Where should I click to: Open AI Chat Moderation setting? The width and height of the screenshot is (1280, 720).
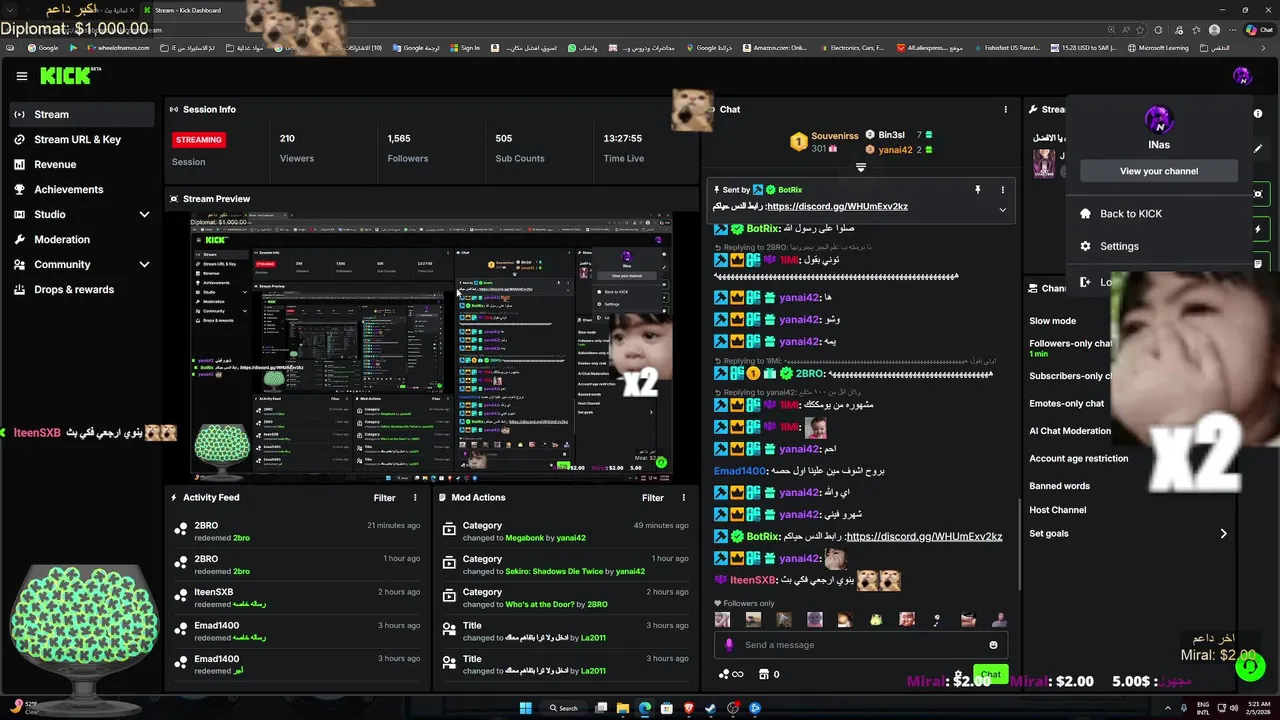tap(1070, 431)
